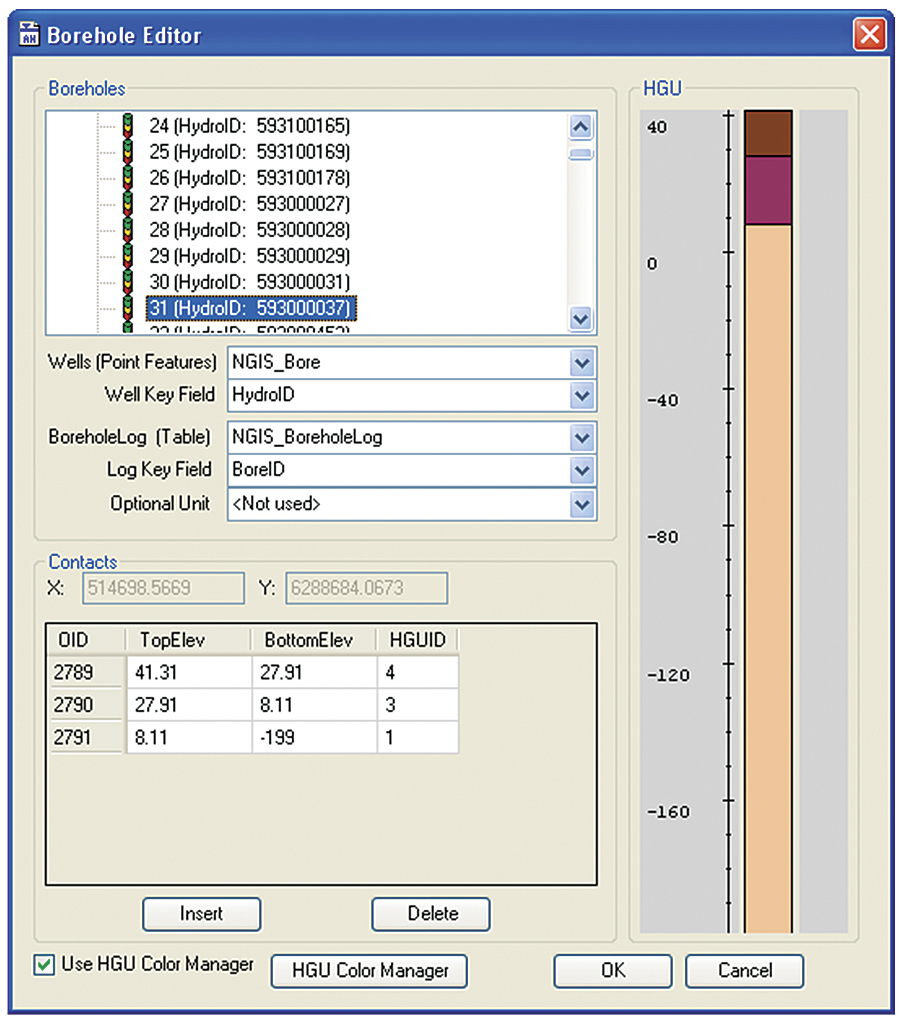Open the Wells (Point Features) dropdown
Image resolution: width=900 pixels, height=1020 pixels.
tap(582, 363)
